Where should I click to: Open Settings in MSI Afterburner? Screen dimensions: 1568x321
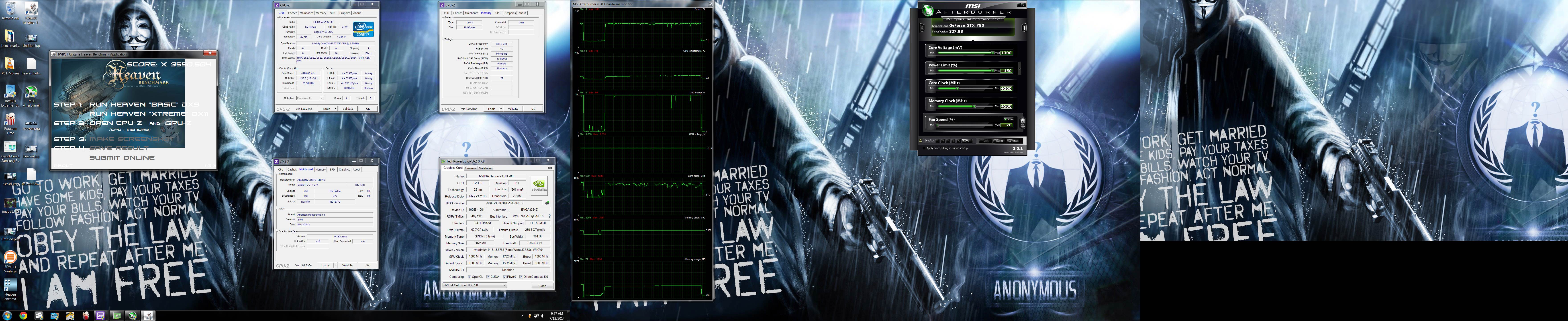click(x=1013, y=141)
